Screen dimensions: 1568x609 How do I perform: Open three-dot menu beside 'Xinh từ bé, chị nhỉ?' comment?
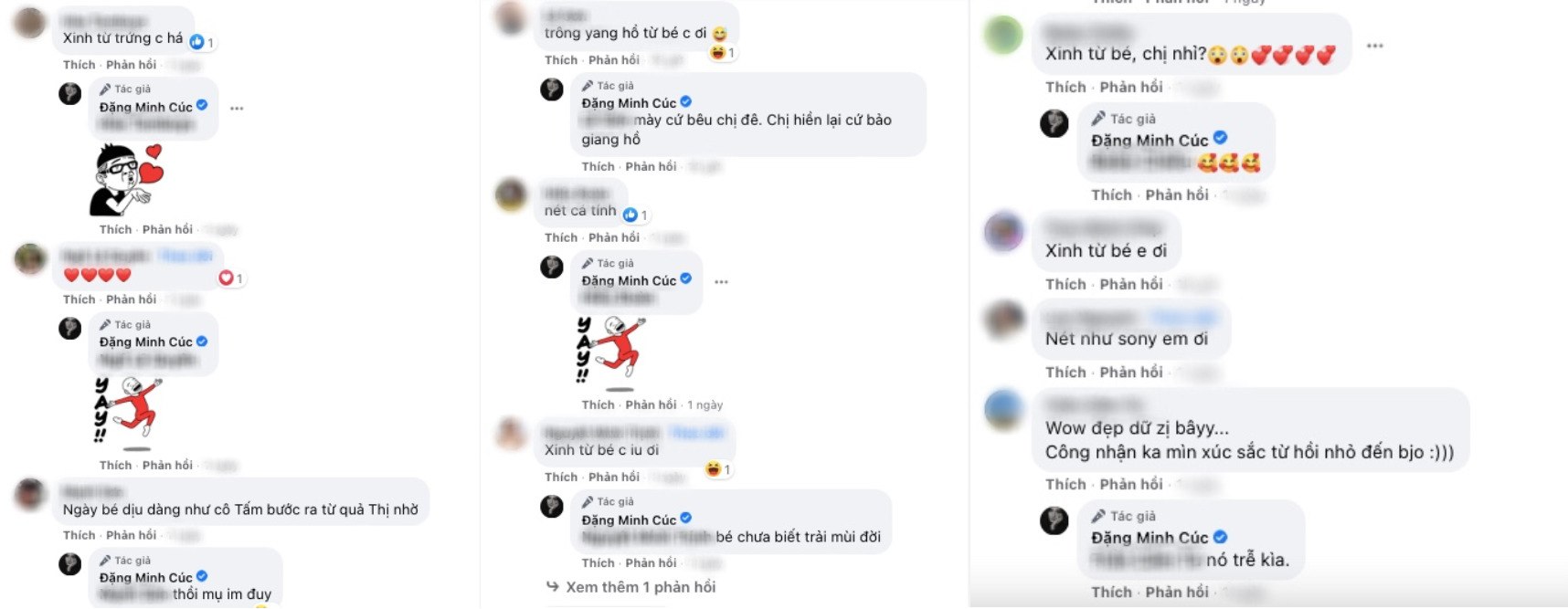(1374, 46)
